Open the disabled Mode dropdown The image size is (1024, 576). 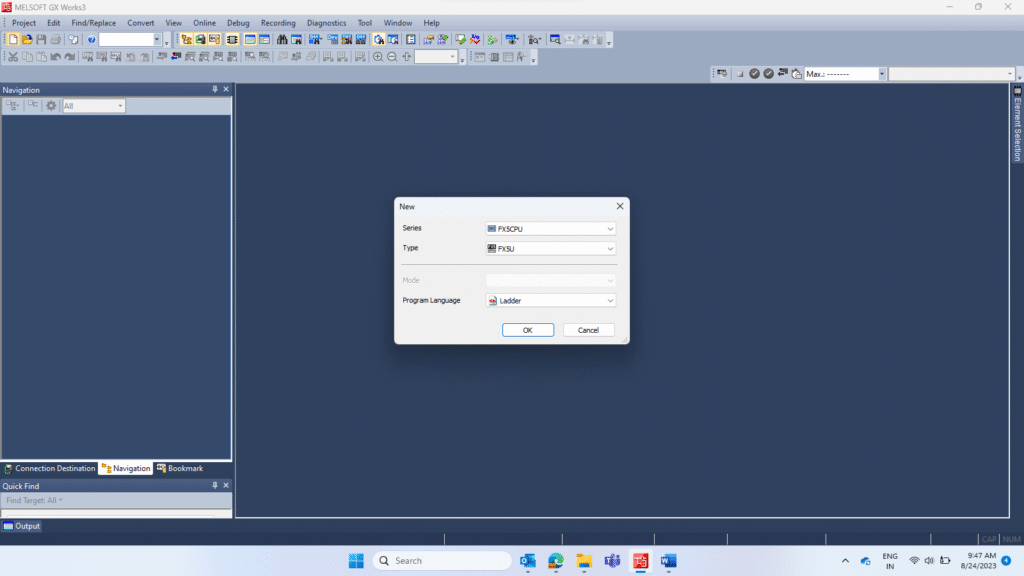[551, 280]
